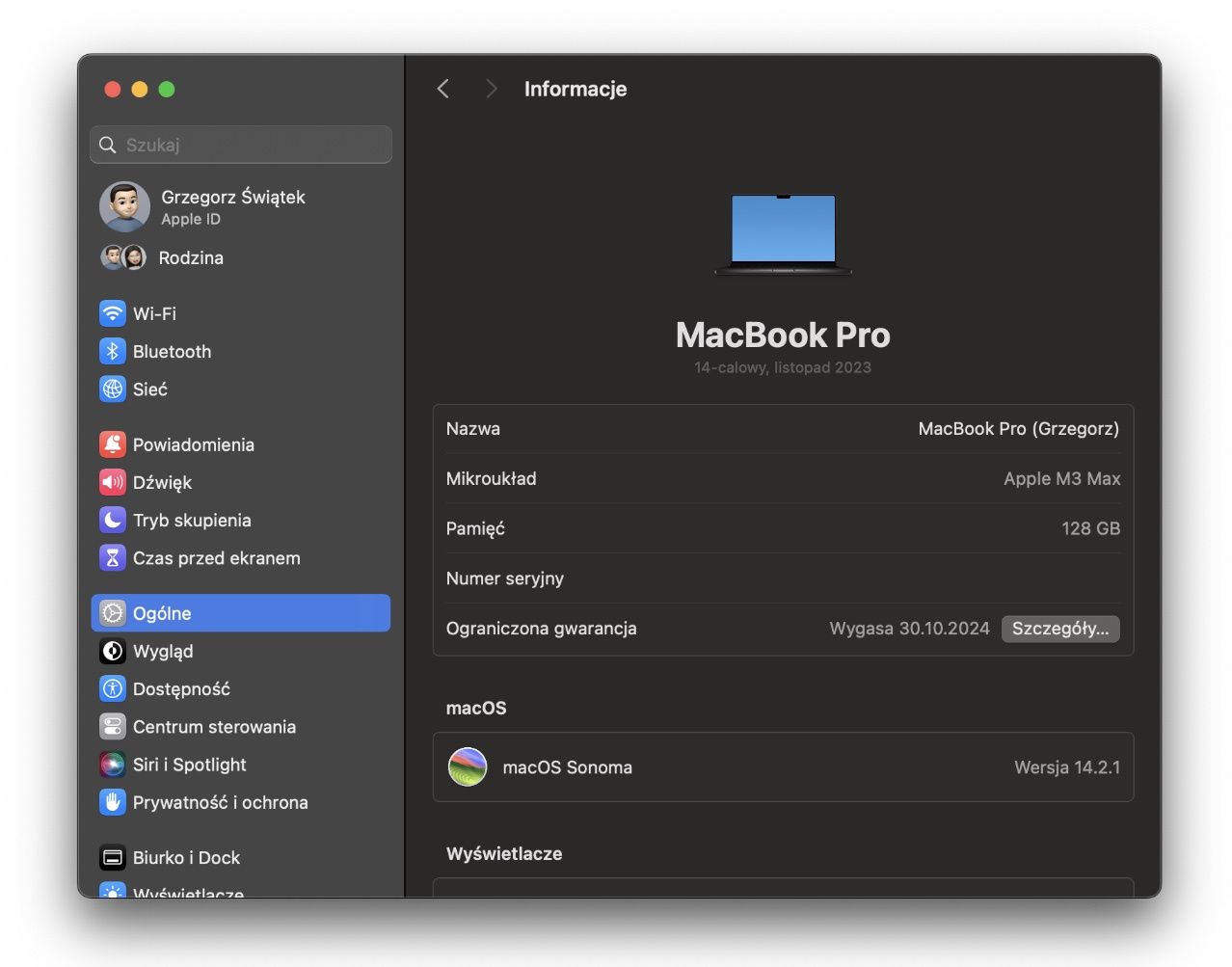Click the 14-calowy, listopad 2023 subtitle
This screenshot has height=967, width=1232.
[x=783, y=367]
